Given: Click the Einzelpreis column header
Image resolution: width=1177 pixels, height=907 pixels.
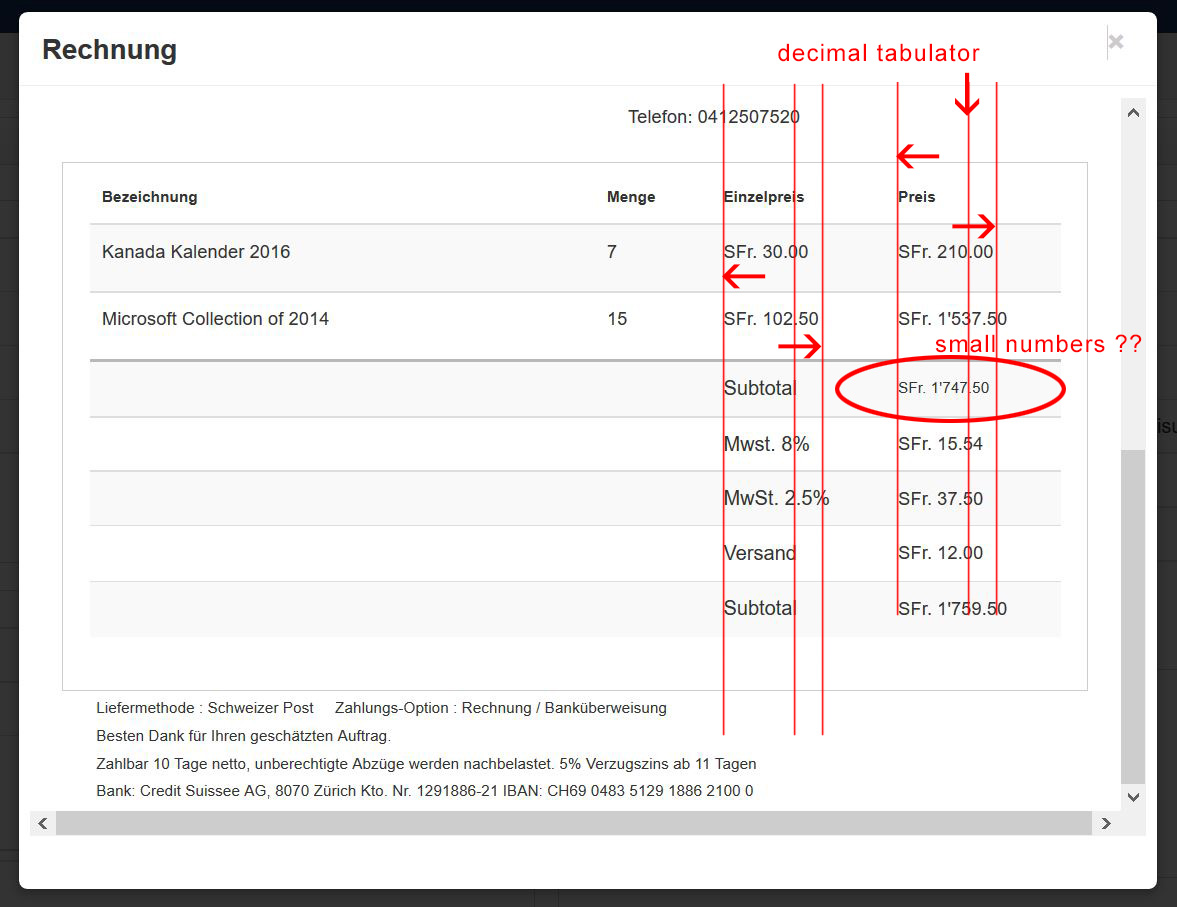Looking at the screenshot, I should coord(763,197).
